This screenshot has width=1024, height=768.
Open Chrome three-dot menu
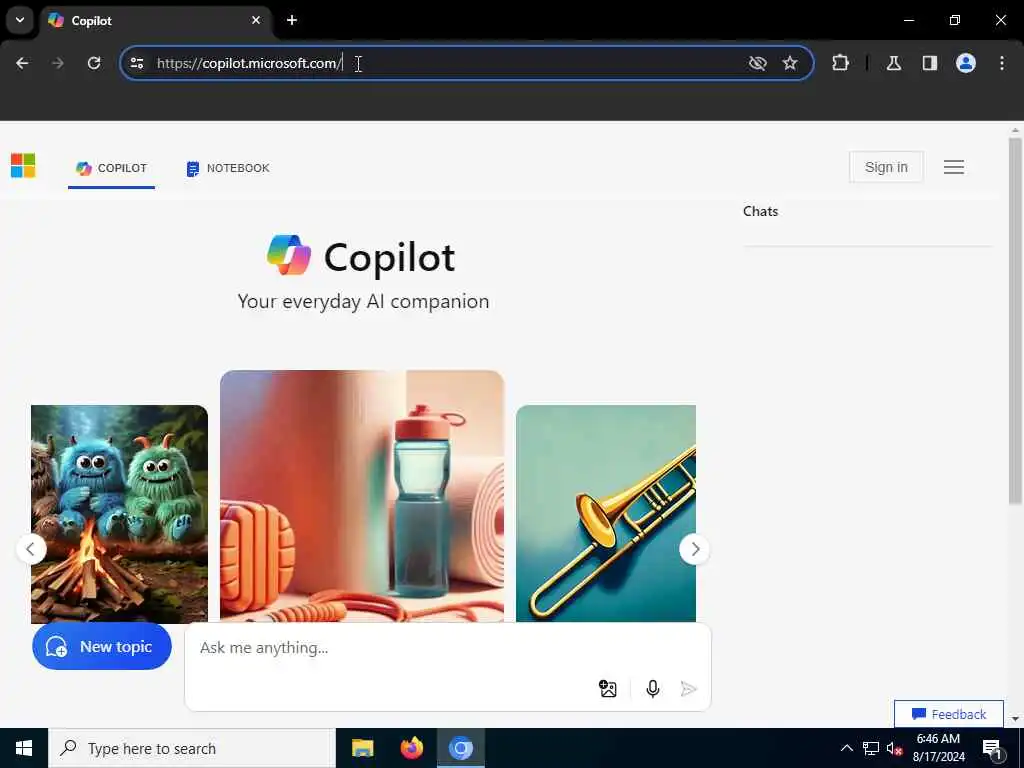point(1002,63)
